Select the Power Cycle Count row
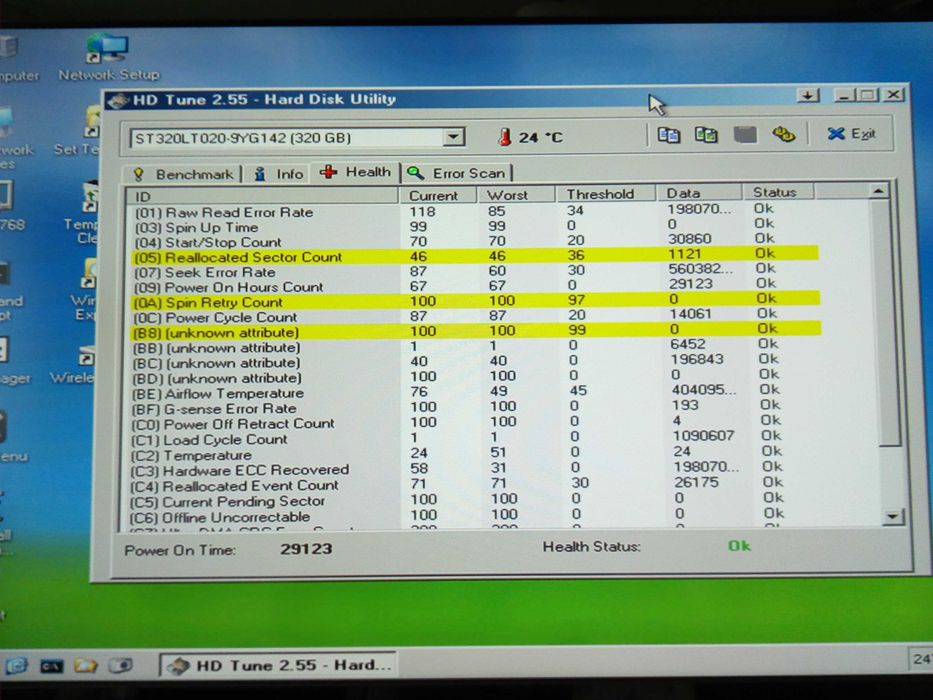This screenshot has height=700, width=933. click(x=475, y=317)
